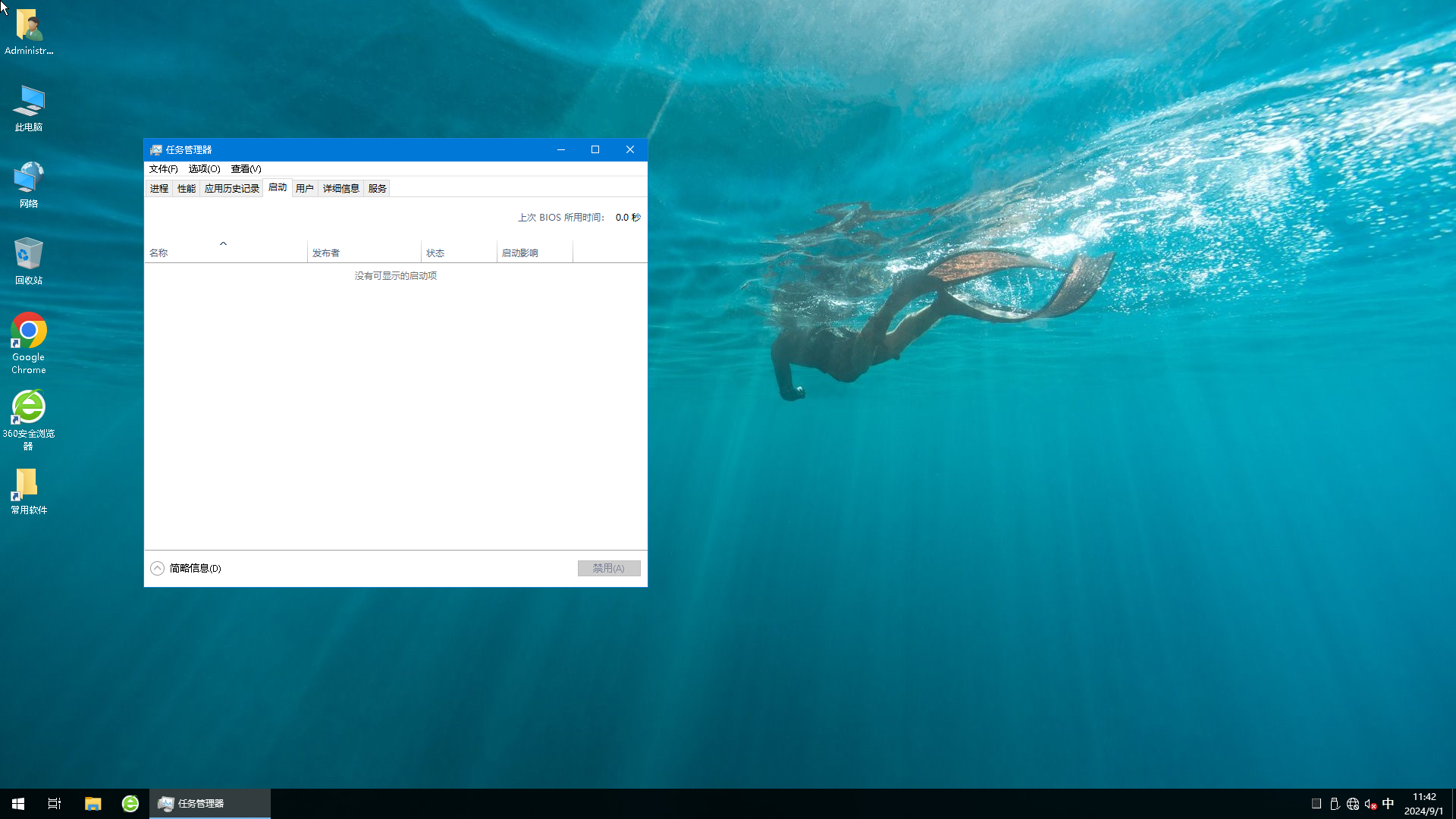Viewport: 1456px width, 819px height.
Task: Click the network globe tray icon
Action: click(1353, 804)
